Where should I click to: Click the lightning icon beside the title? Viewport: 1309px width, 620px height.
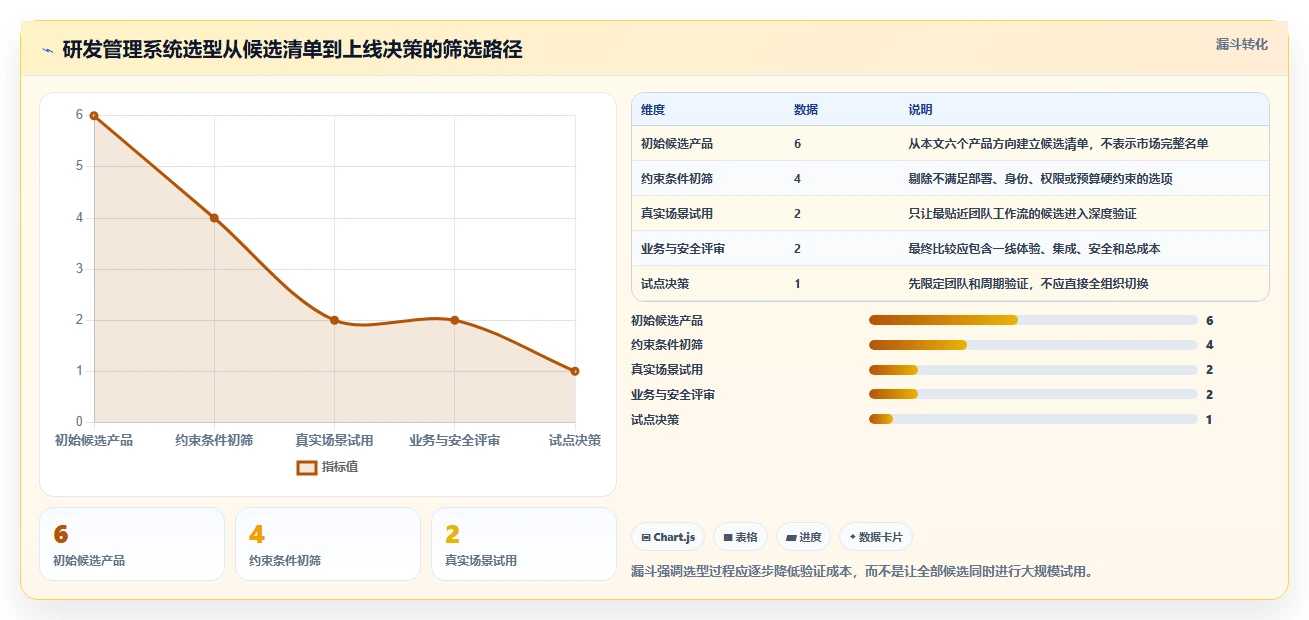coord(48,50)
